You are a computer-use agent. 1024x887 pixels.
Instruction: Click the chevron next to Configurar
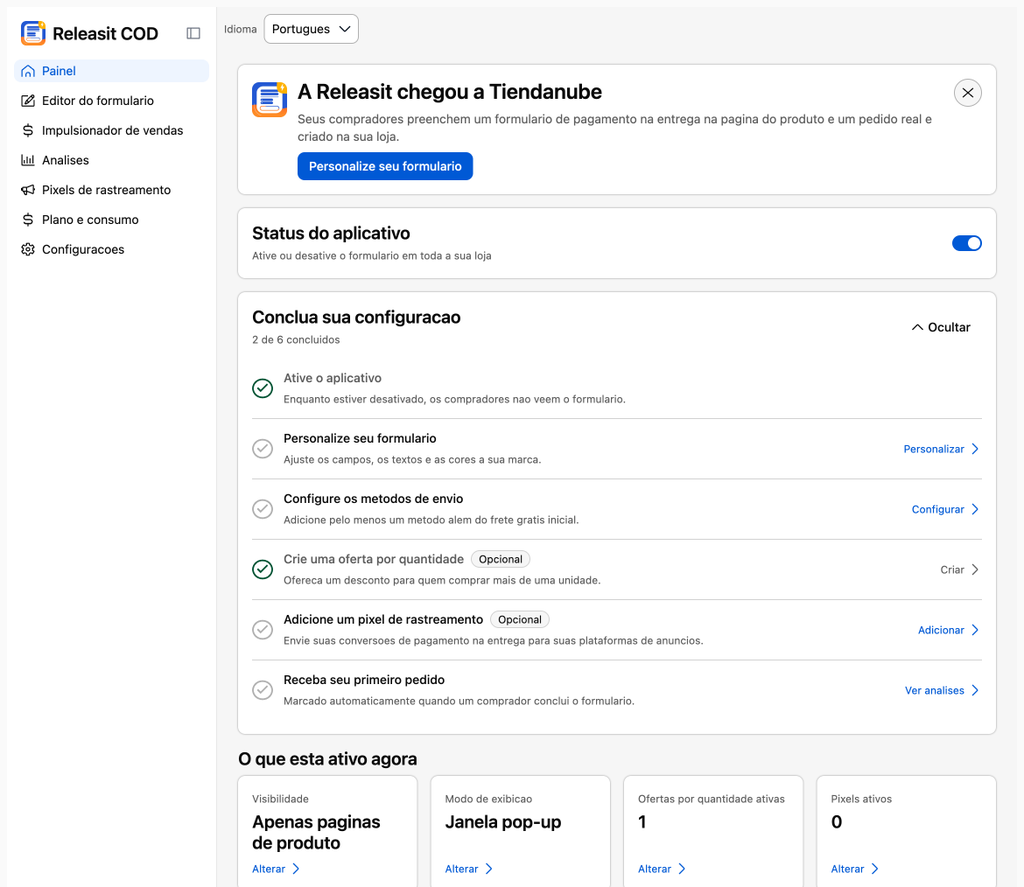(x=975, y=509)
